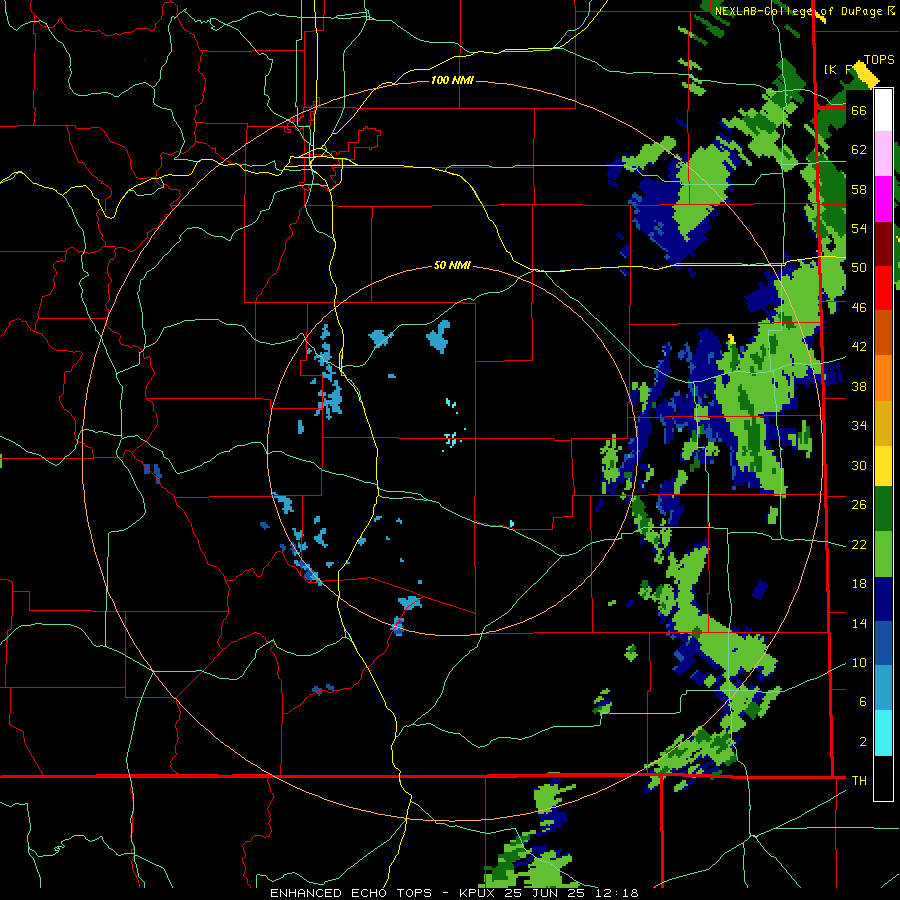Click the 58 value on the legend
The width and height of the screenshot is (900, 900).
(x=859, y=189)
